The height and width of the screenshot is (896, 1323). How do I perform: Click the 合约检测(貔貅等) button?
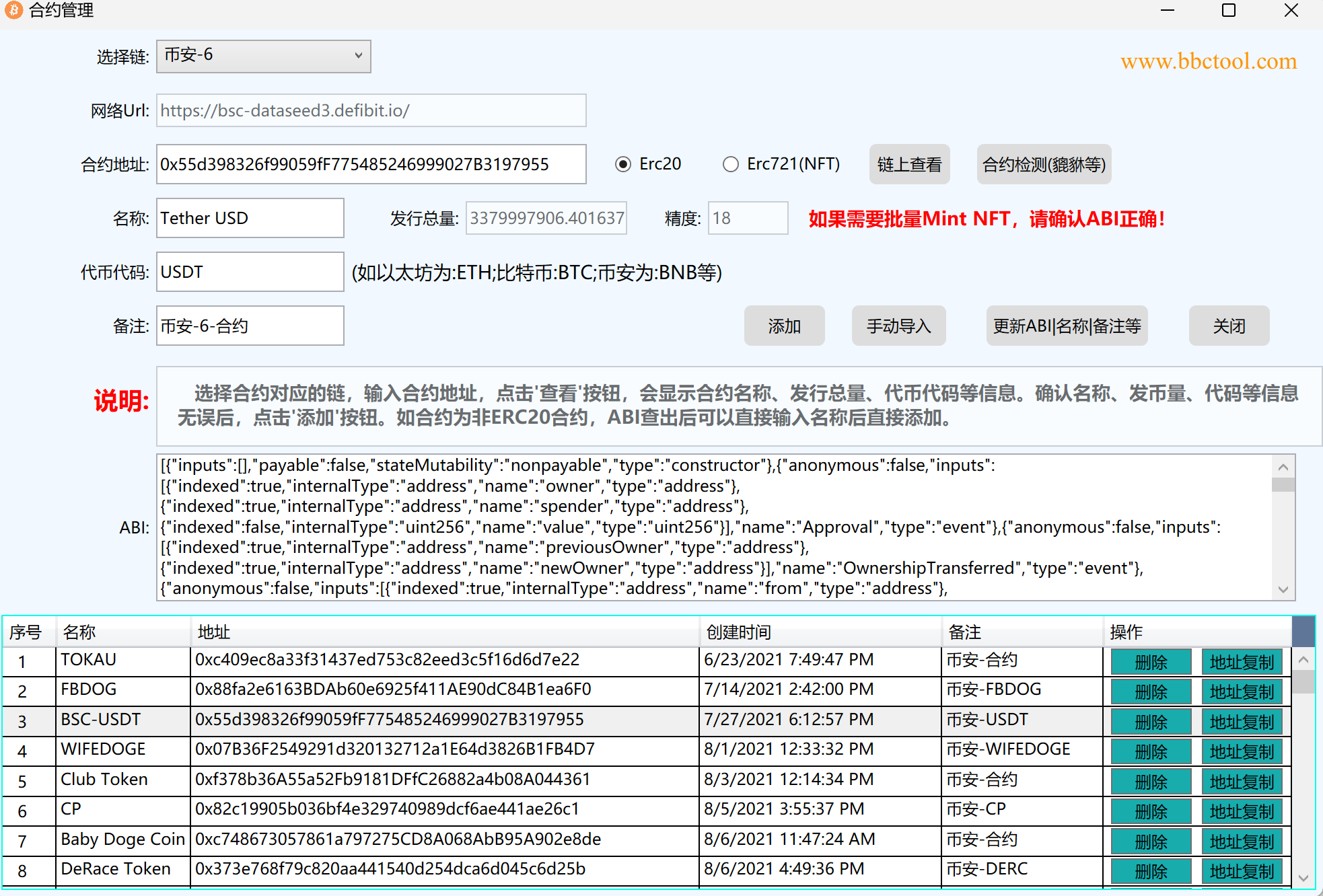pyautogui.click(x=1043, y=164)
